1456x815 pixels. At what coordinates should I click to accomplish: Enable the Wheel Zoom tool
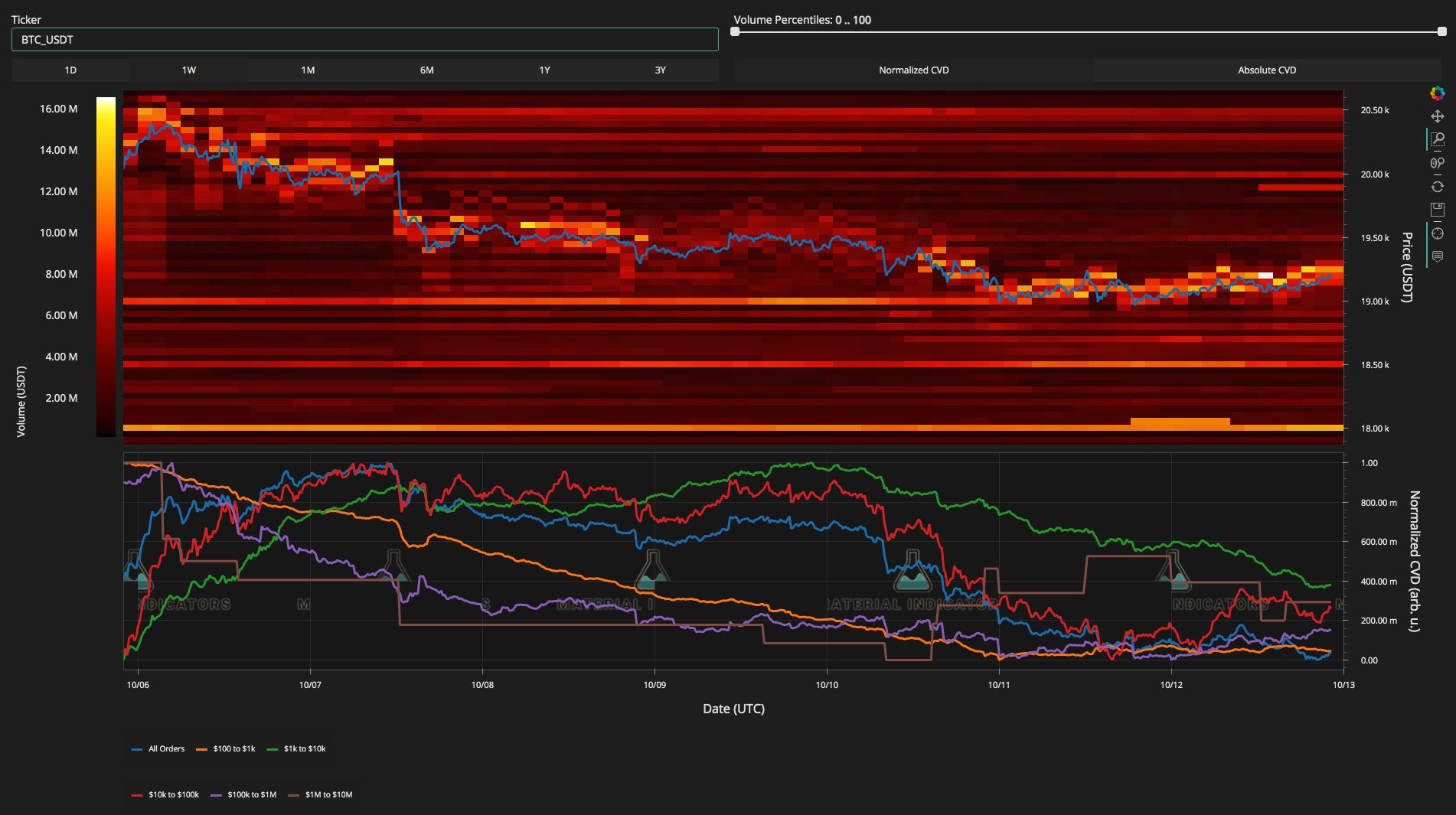(x=1437, y=163)
